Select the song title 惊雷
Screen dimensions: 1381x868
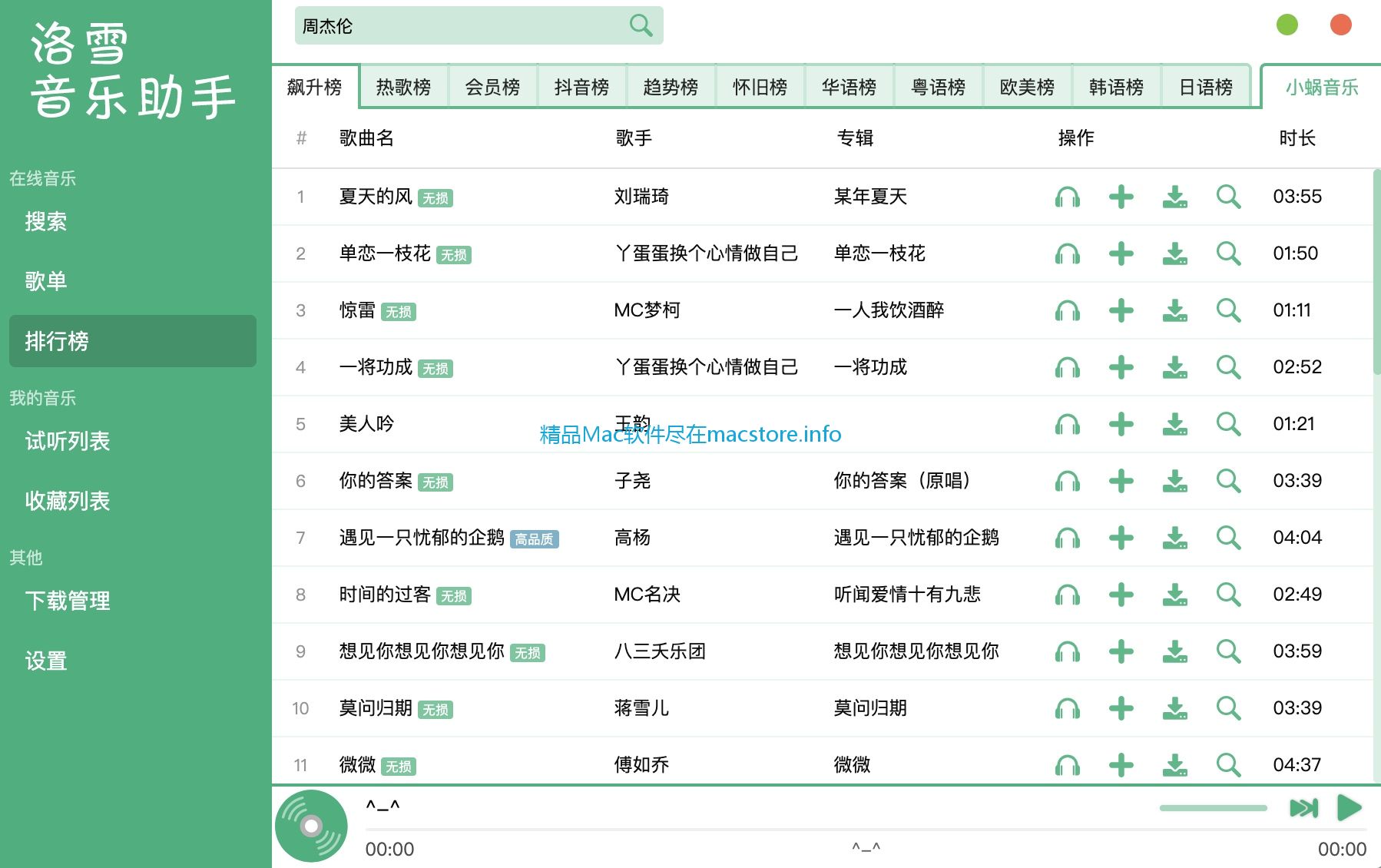point(357,310)
